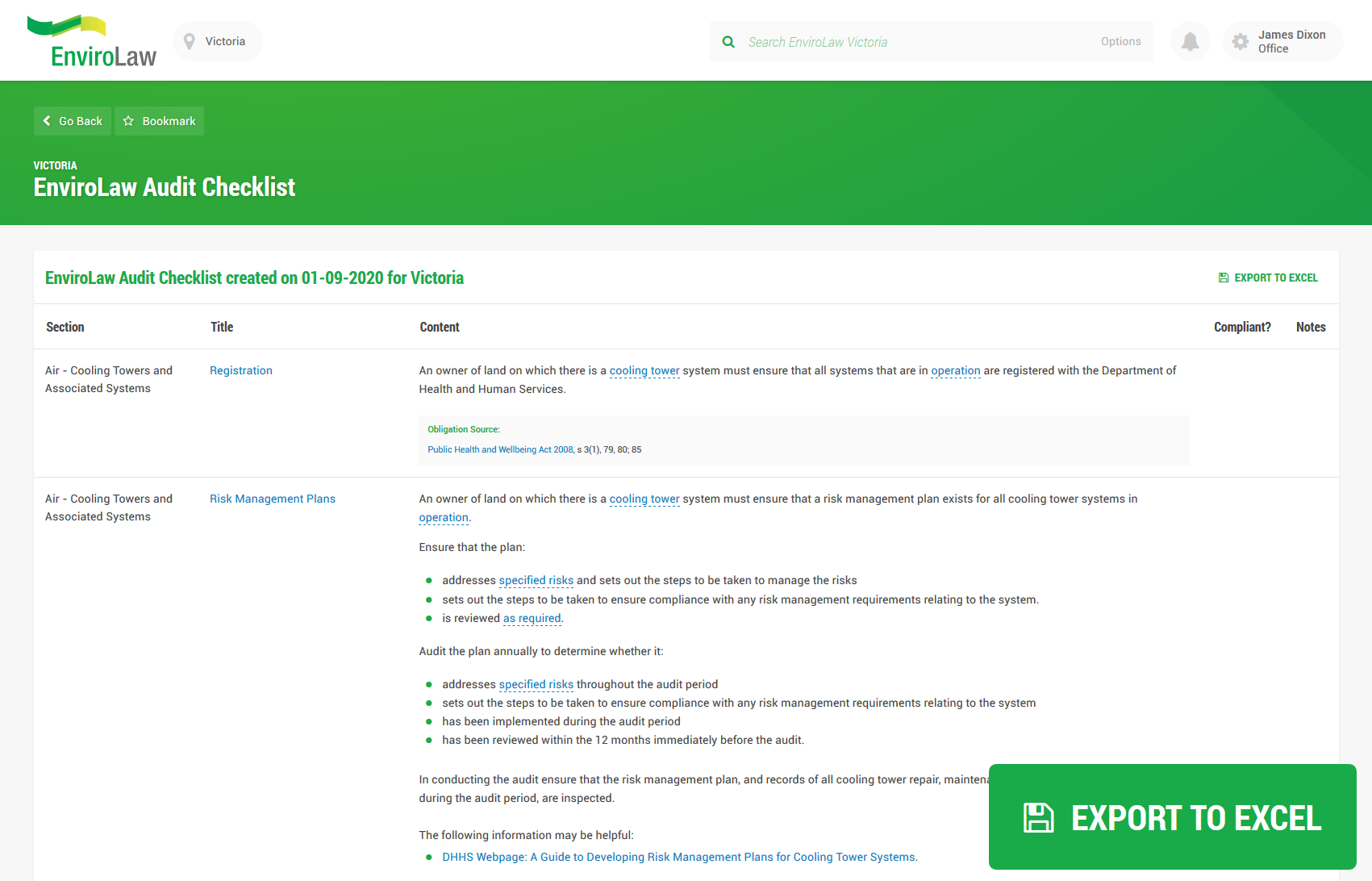Click the 'Obligation Source:' label
This screenshot has width=1372, height=881.
[x=464, y=429]
